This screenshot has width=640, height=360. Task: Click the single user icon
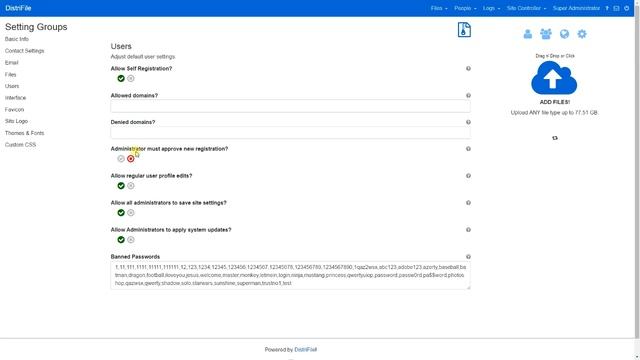click(x=527, y=34)
